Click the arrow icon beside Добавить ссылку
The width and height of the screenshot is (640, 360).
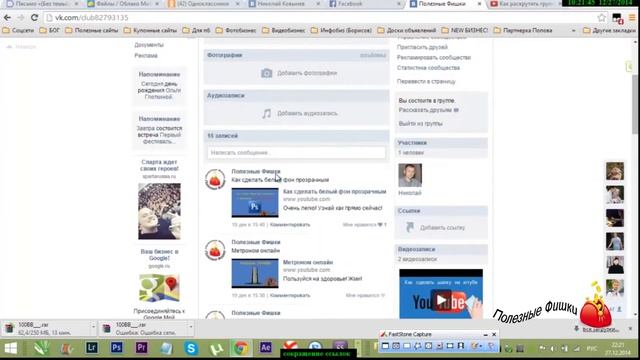pyautogui.click(x=410, y=227)
